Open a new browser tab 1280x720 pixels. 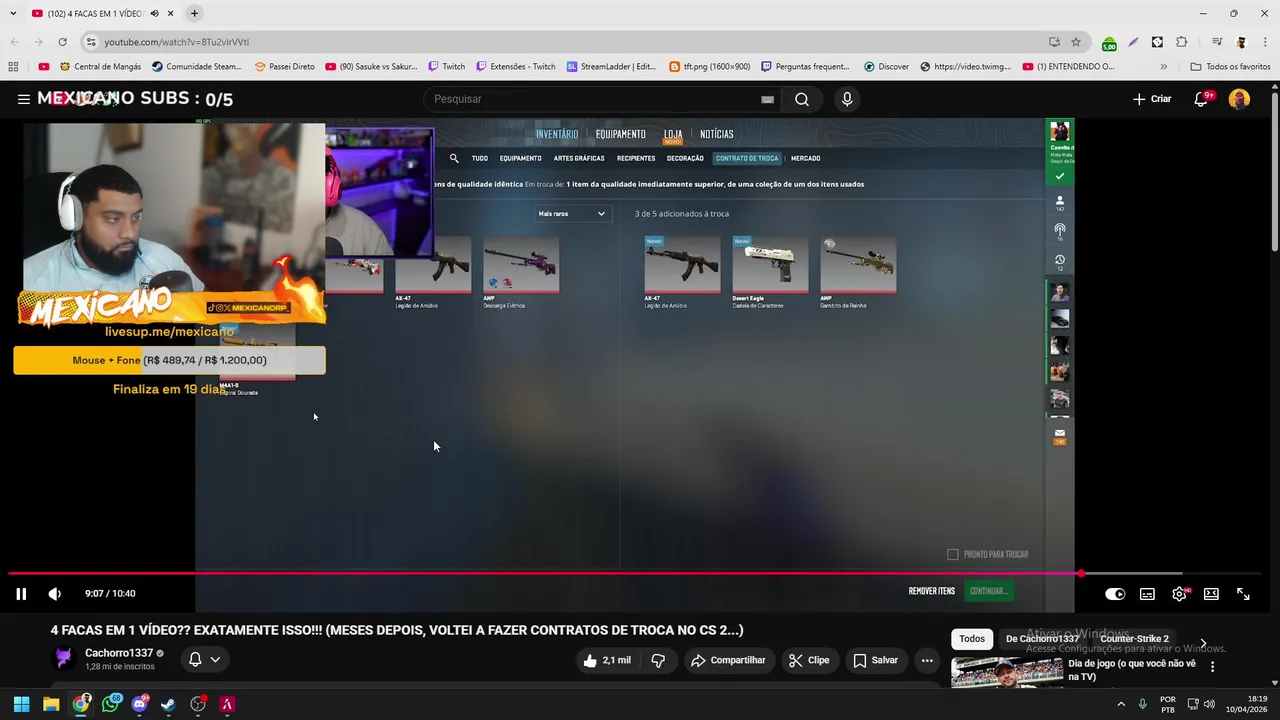tap(194, 13)
